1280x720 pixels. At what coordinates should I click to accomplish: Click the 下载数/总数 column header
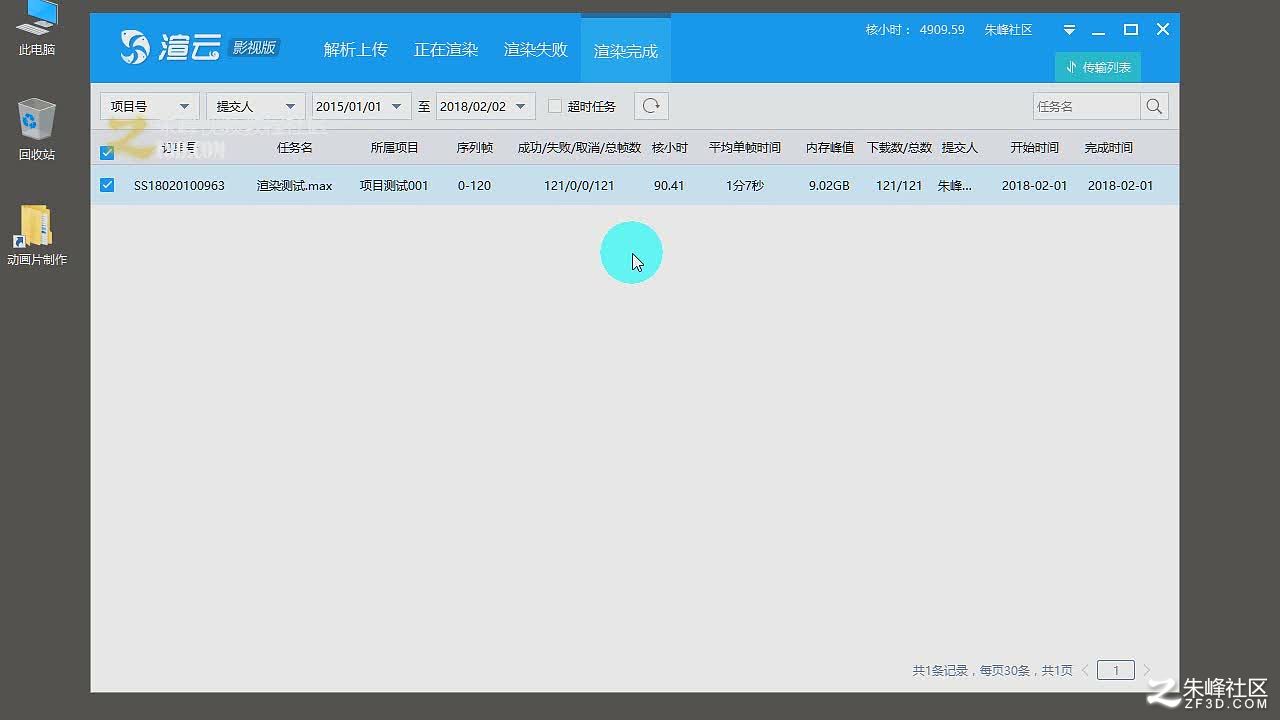coord(900,148)
